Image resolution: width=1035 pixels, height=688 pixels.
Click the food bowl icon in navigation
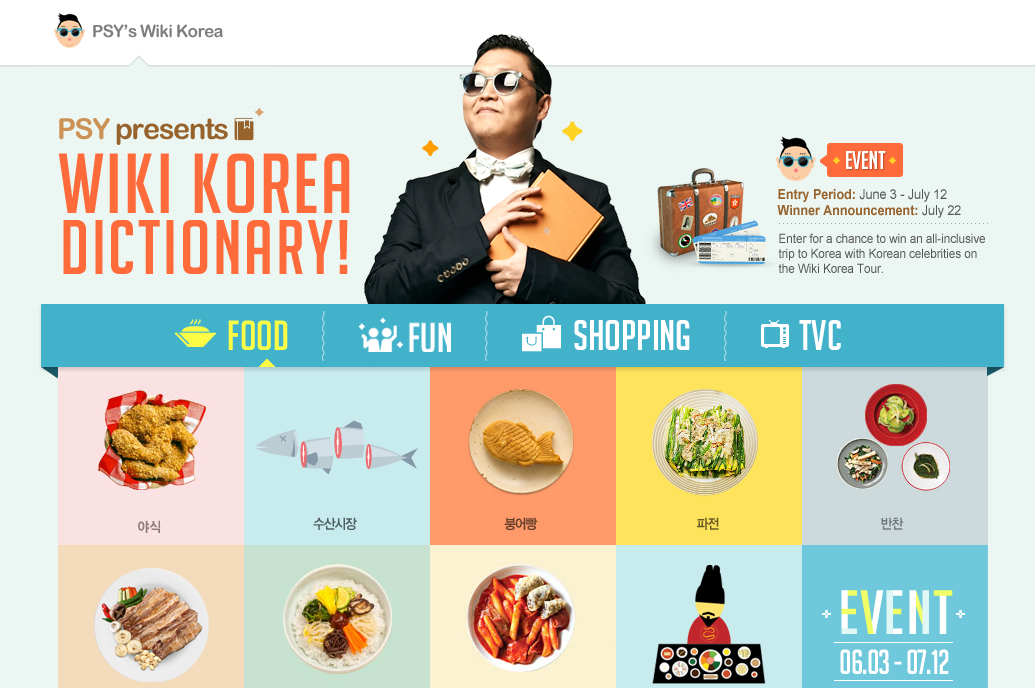click(x=195, y=334)
